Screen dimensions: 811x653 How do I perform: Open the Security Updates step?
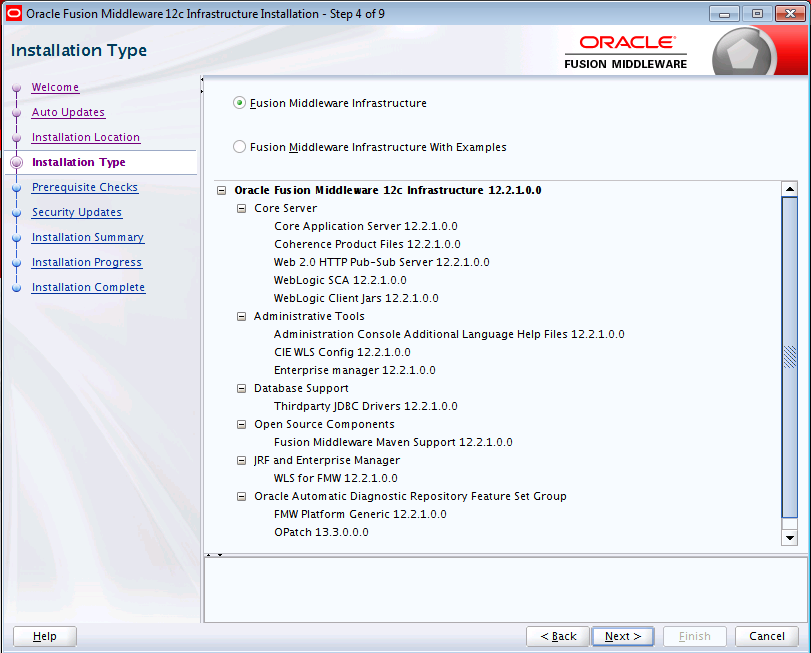click(x=77, y=212)
